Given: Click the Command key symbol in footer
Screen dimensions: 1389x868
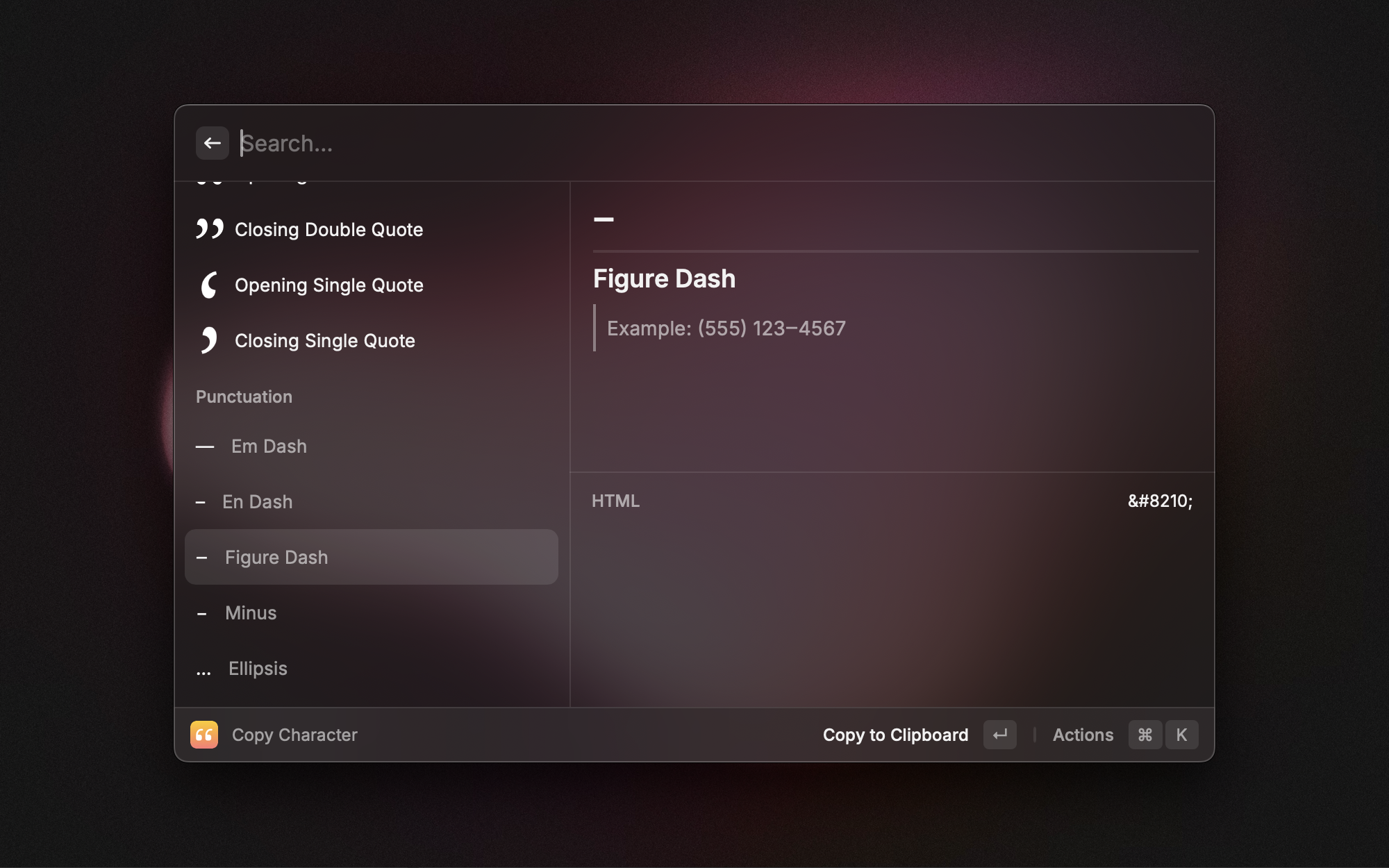Looking at the screenshot, I should 1145,735.
